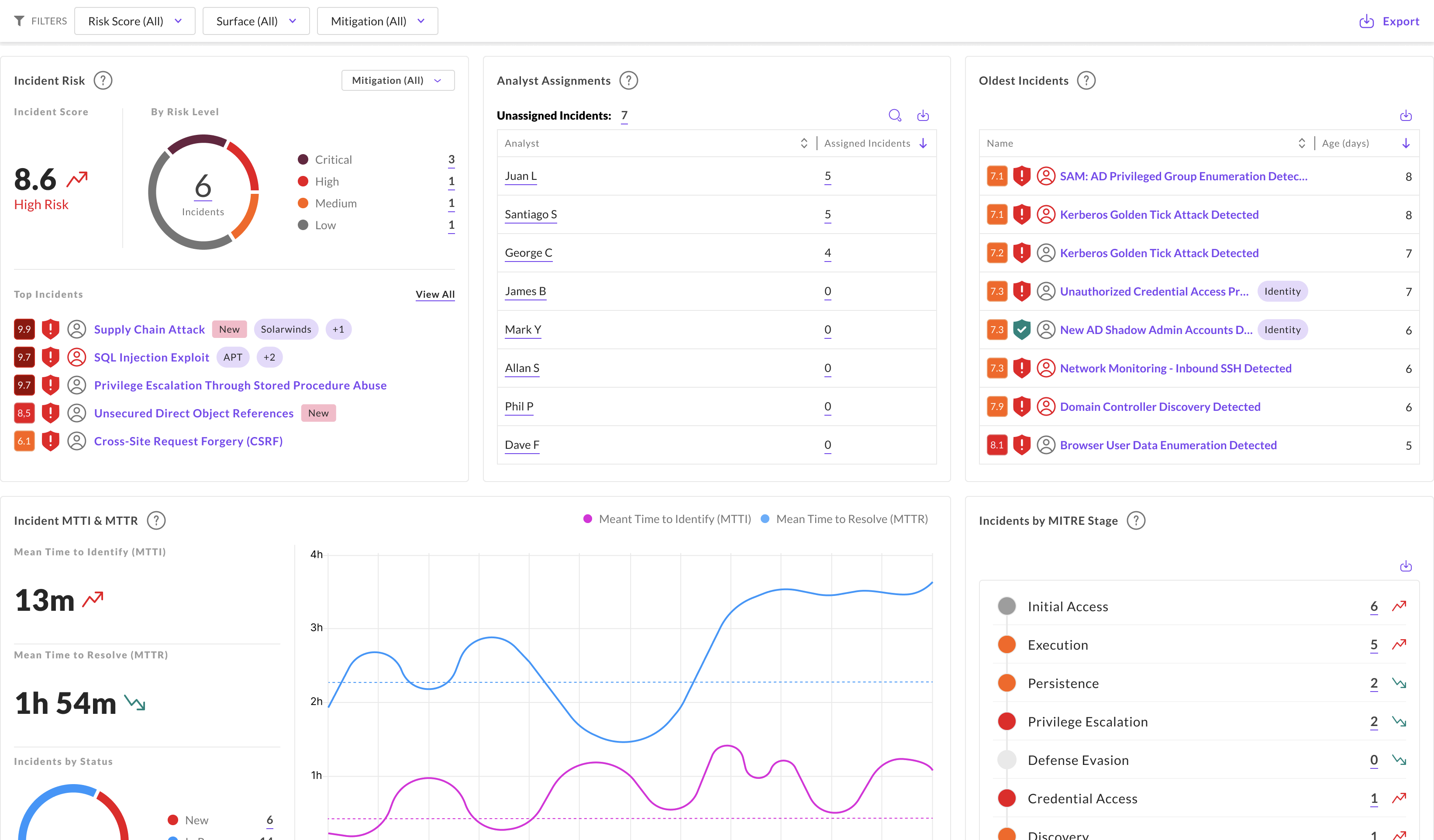The image size is (1434, 840).
Task: Click the Export download icon
Action: pyautogui.click(x=1366, y=22)
